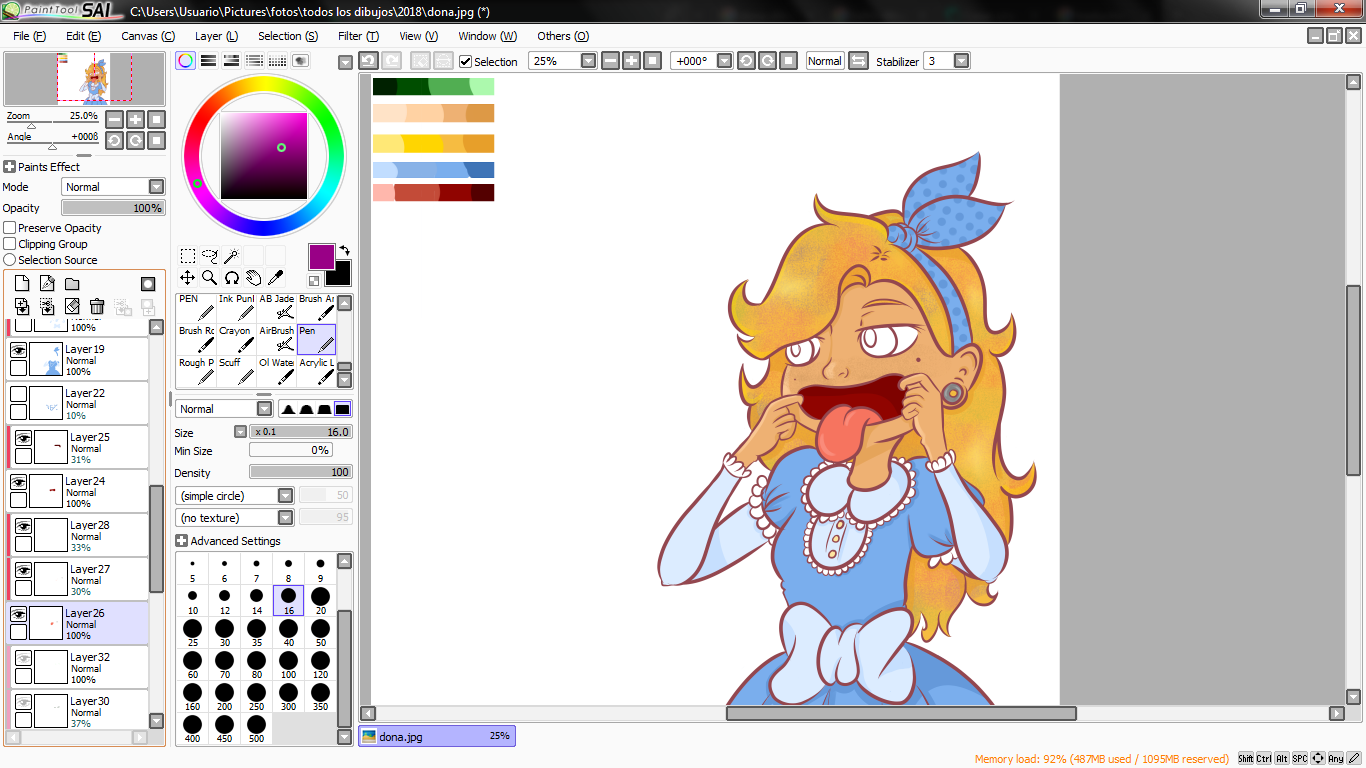Select the Hand pan tool
This screenshot has width=1366, height=768.
tap(253, 278)
